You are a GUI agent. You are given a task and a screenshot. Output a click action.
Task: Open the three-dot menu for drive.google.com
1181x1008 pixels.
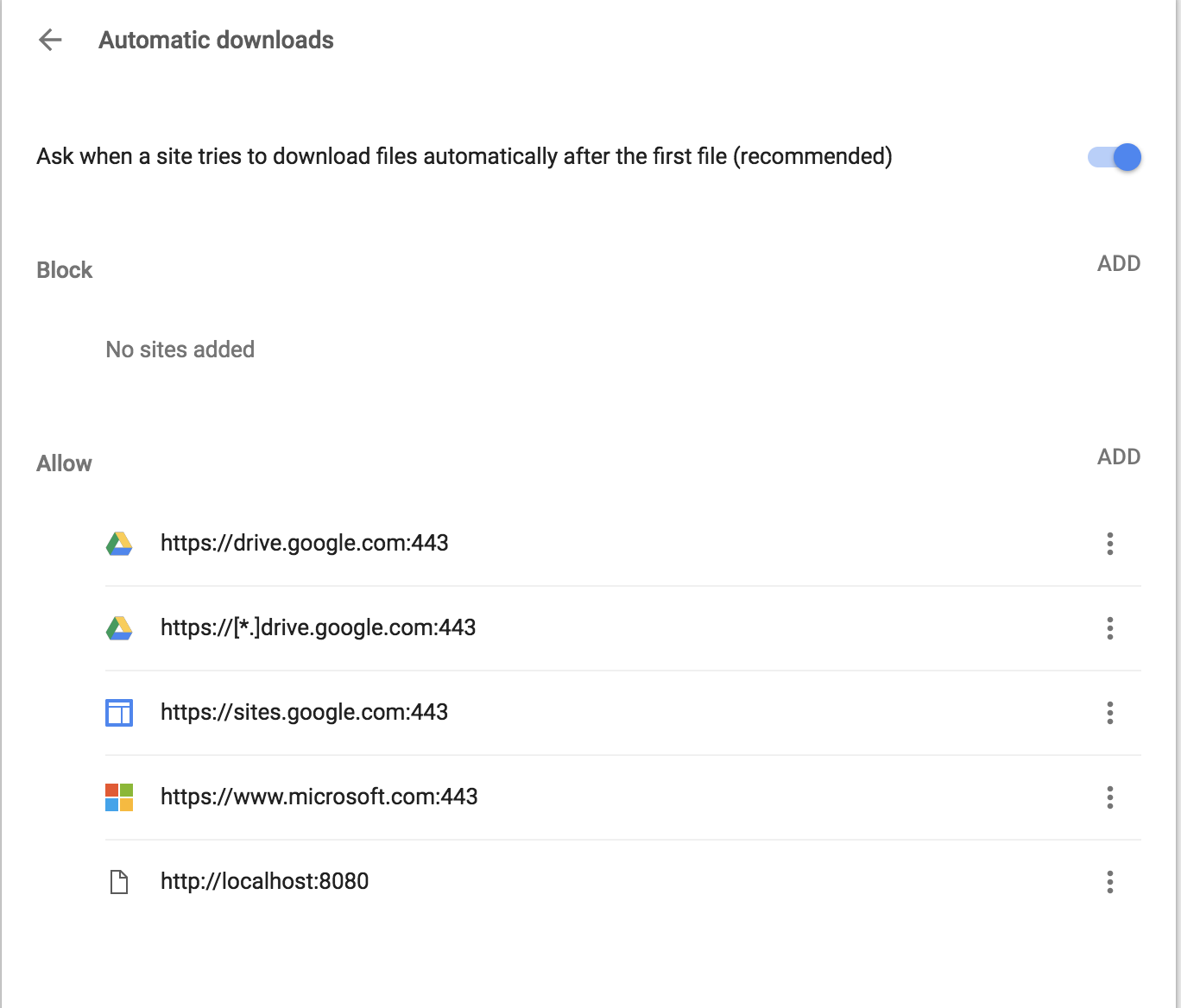[x=1109, y=544]
